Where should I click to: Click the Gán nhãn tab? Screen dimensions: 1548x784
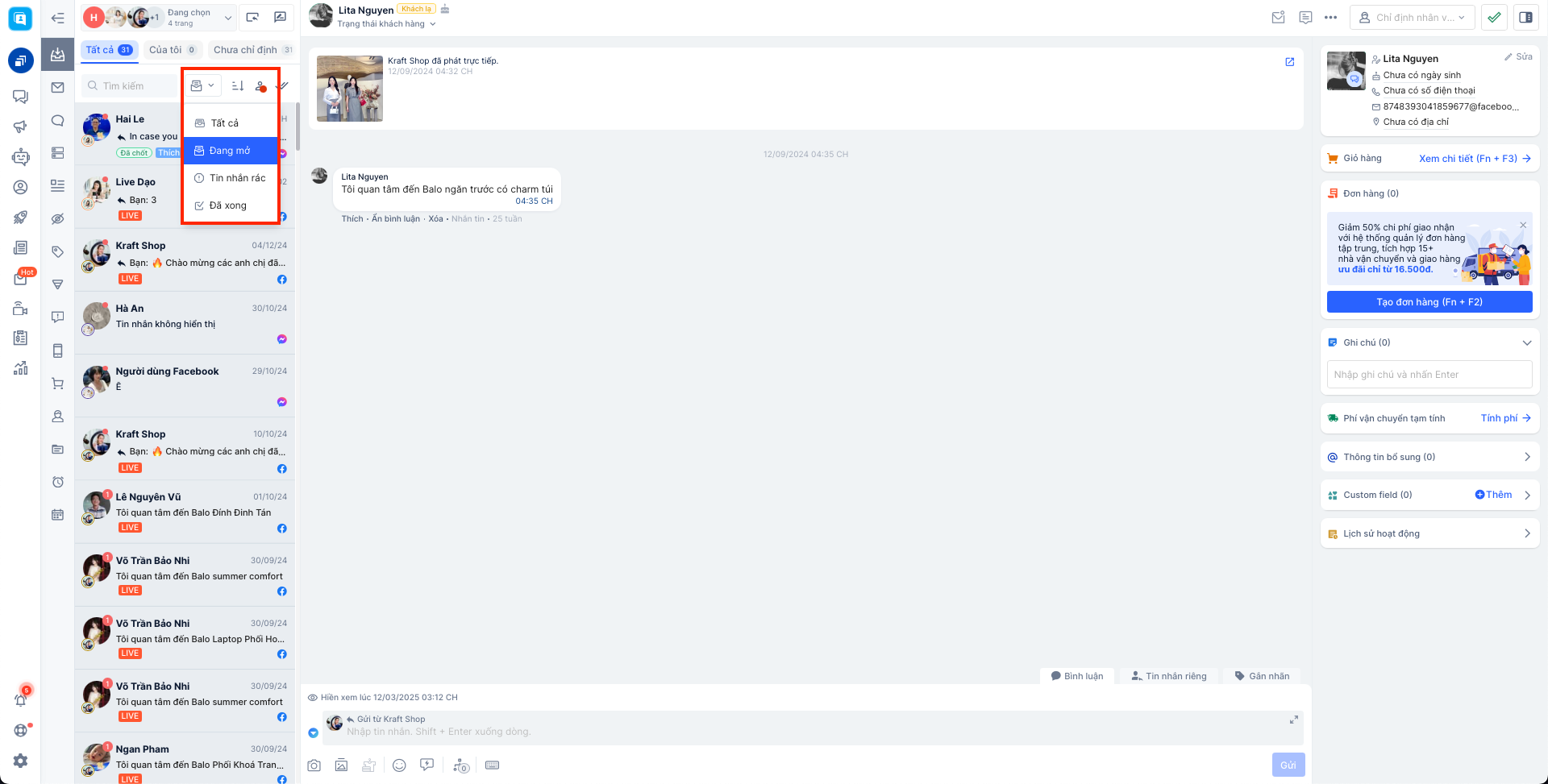click(x=1262, y=676)
